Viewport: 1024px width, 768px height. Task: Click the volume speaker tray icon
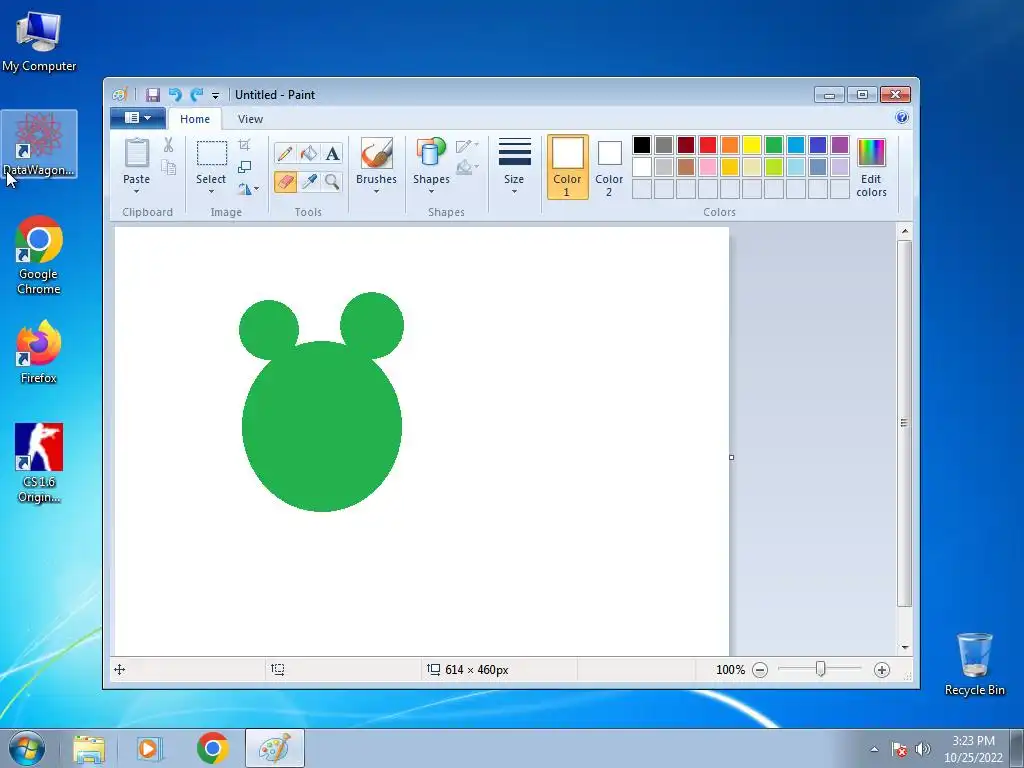coord(922,750)
